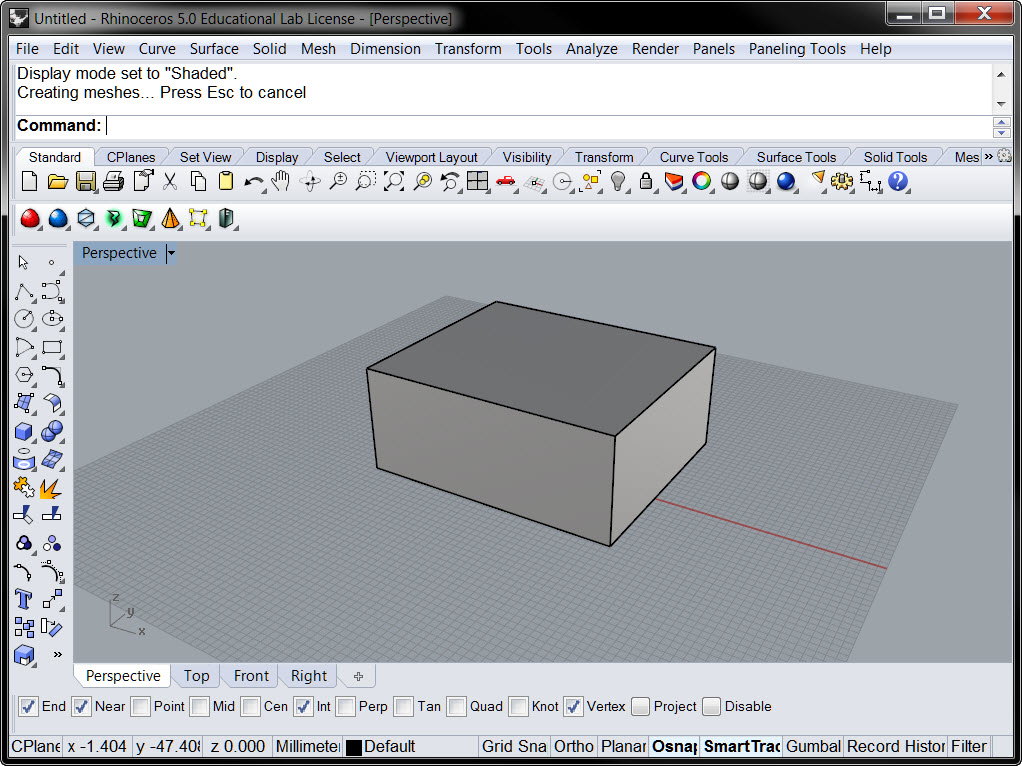
Task: Toggle Grid Snap in the status bar
Action: [x=514, y=746]
